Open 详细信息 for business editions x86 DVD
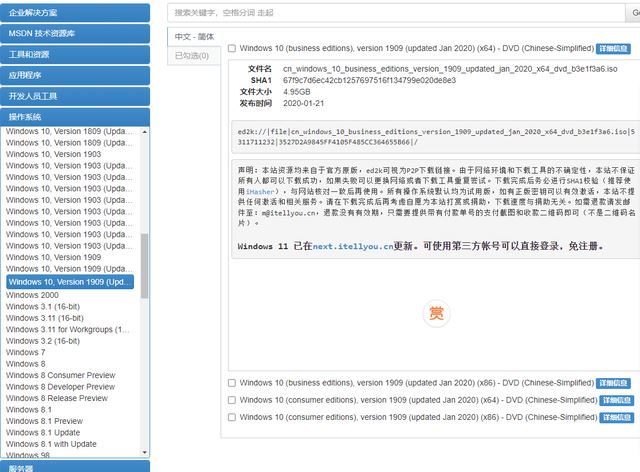Screen dimensions: 640x472 (x=614, y=383)
